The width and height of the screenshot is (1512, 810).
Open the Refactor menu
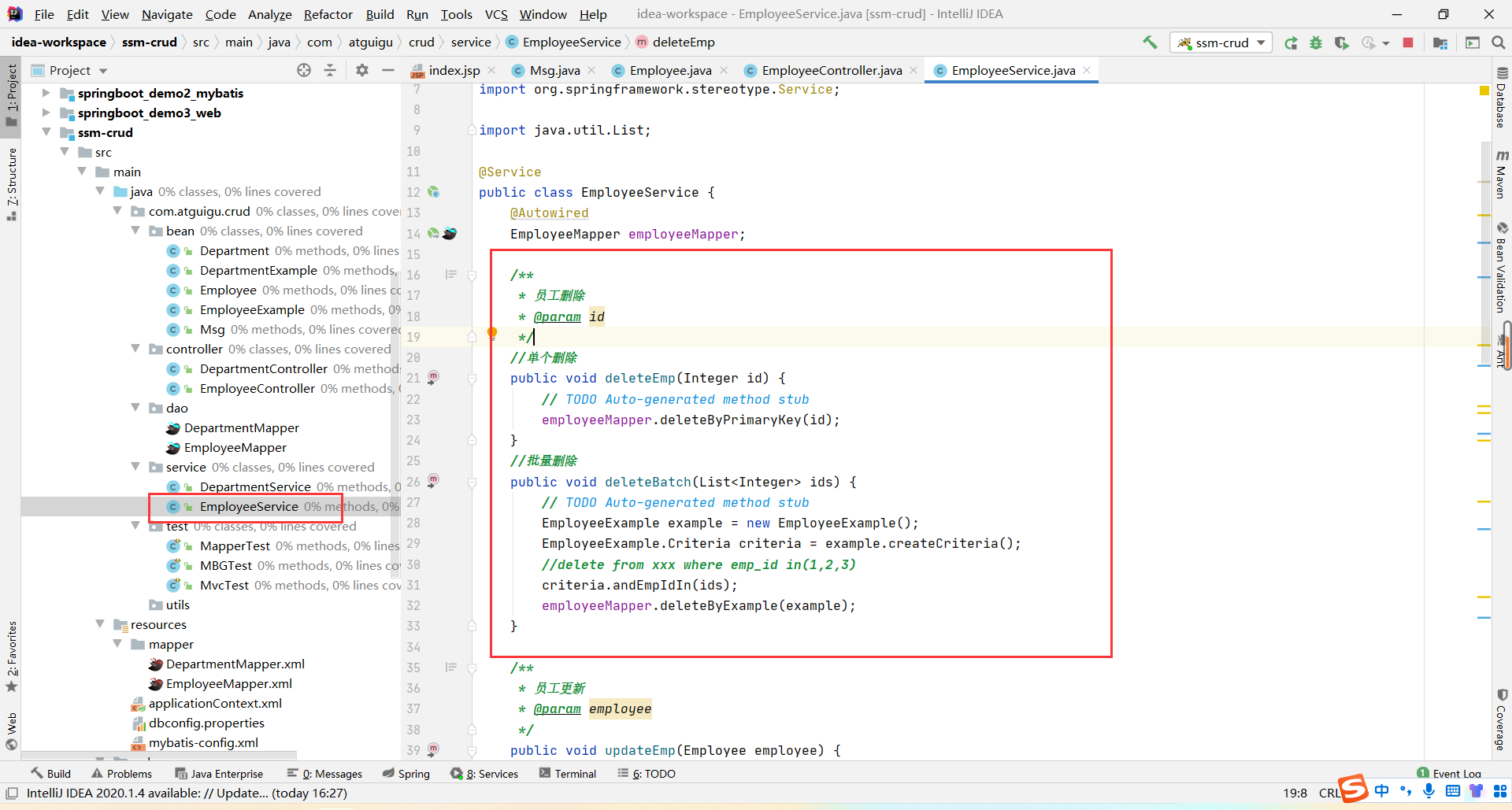pyautogui.click(x=328, y=14)
